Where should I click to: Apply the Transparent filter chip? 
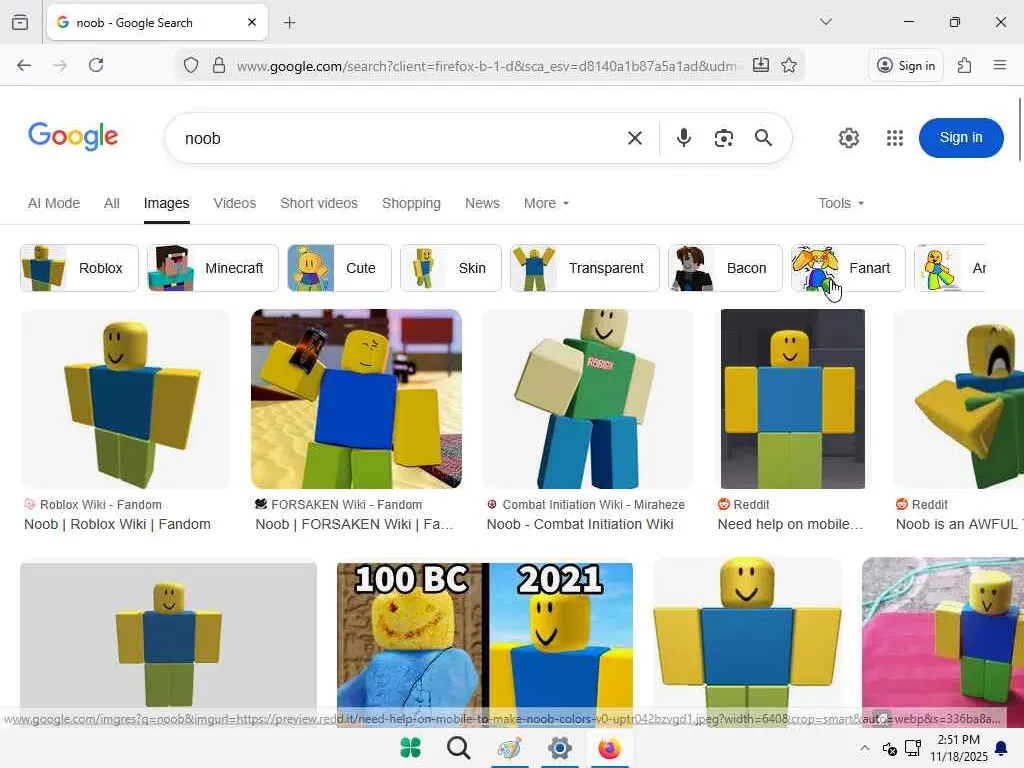[584, 268]
